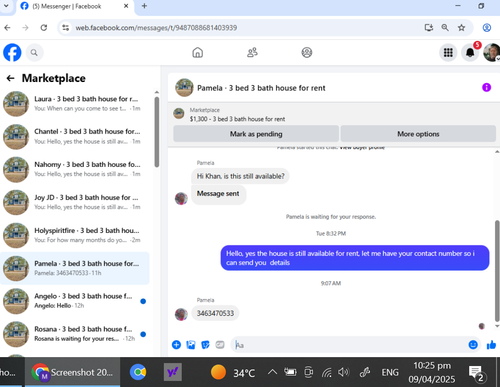The height and width of the screenshot is (387, 500).
Task: Open the notifications bell icon
Action: 470,53
